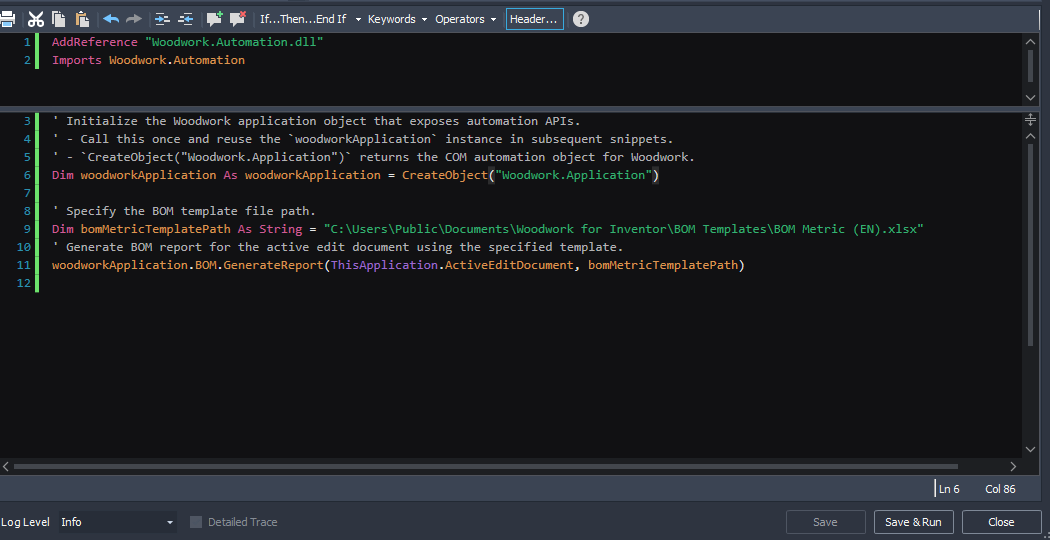Open Log Level Info combo box
Screen dimensions: 1050x540
[x=117, y=522]
